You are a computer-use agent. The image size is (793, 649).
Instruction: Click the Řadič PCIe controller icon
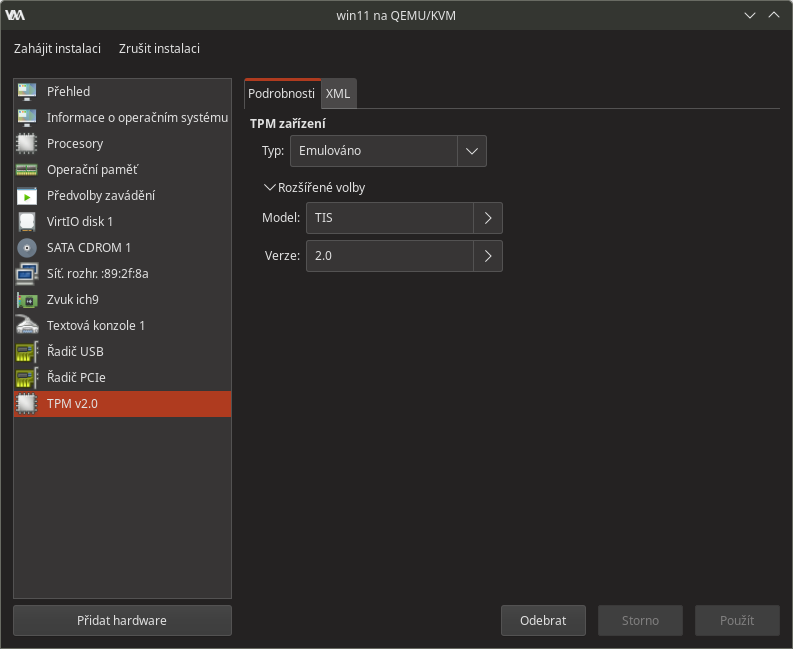pos(27,377)
